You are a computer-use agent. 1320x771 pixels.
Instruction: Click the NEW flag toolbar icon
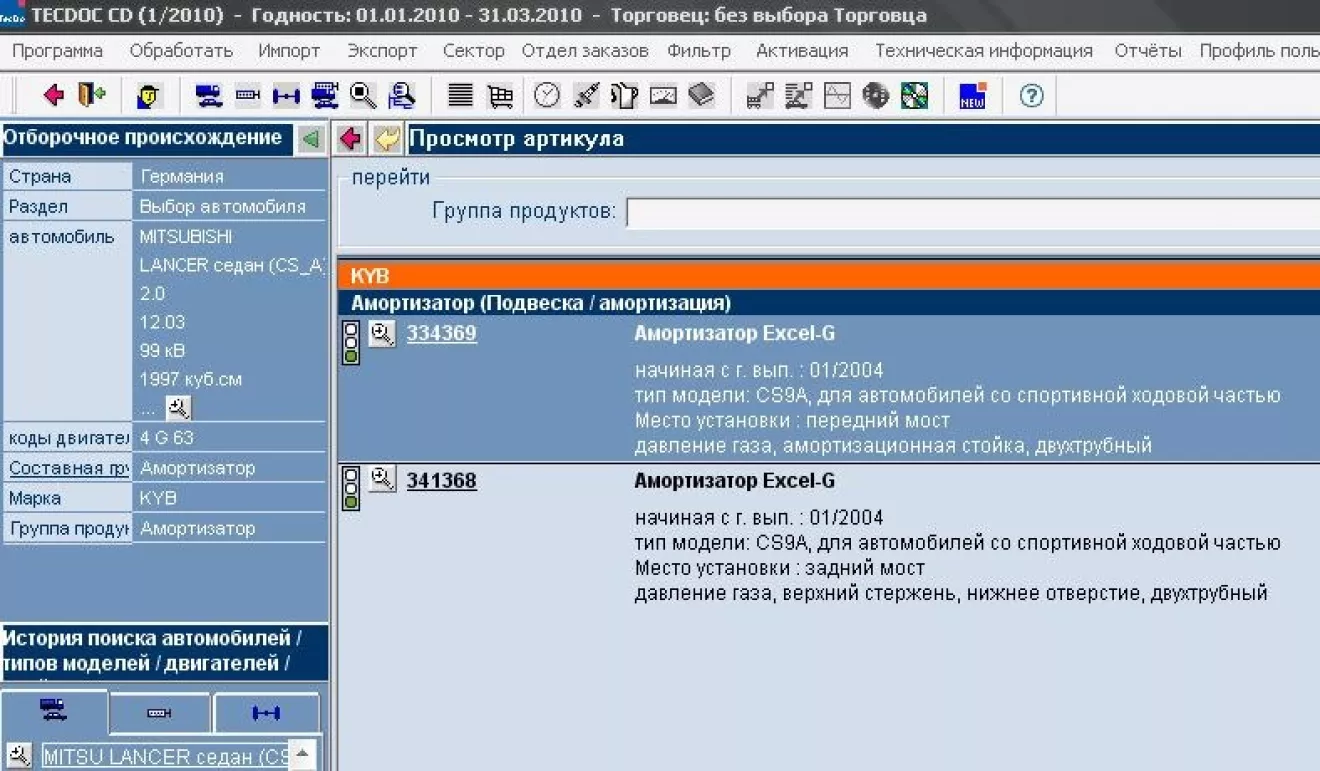972,96
